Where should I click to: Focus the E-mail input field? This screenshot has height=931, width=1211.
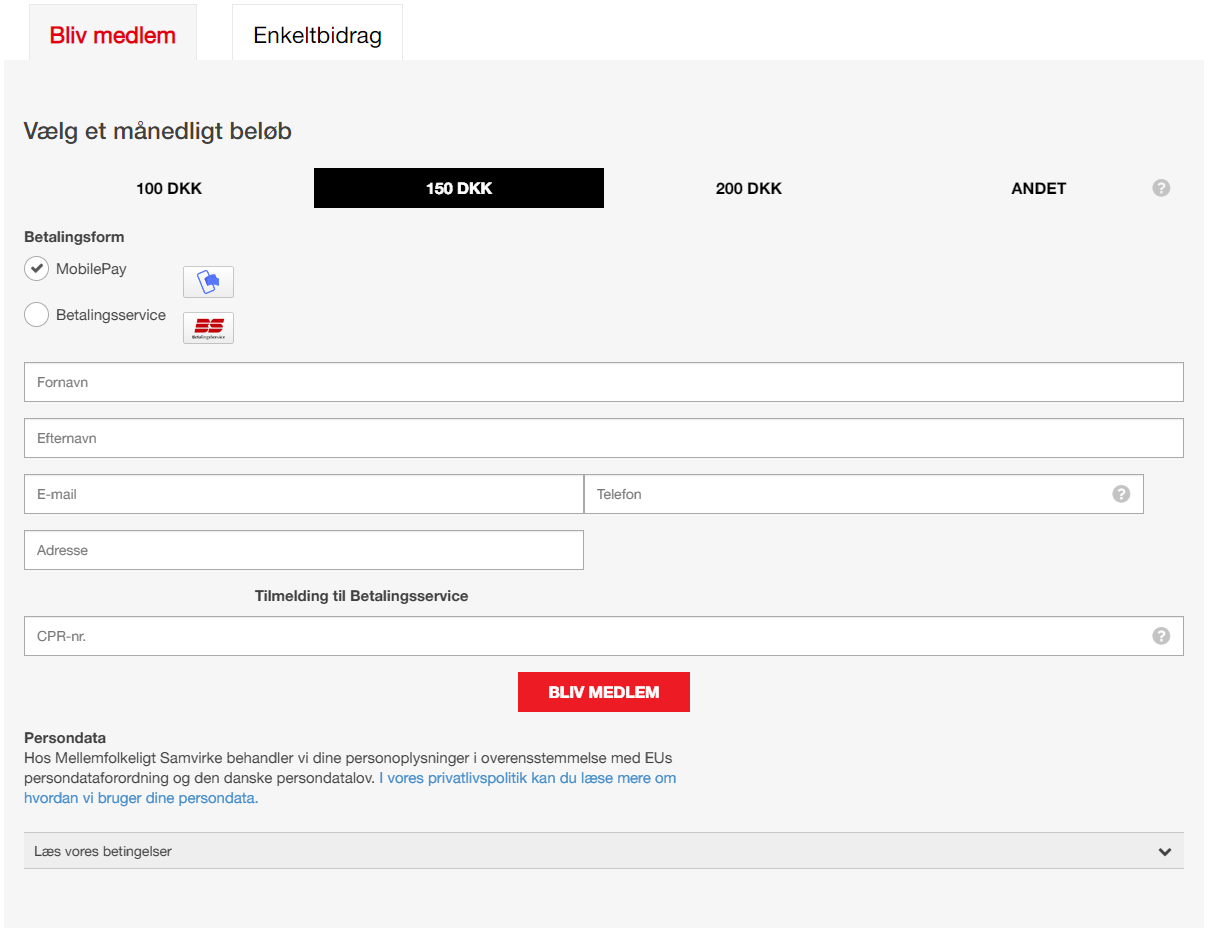(x=304, y=494)
